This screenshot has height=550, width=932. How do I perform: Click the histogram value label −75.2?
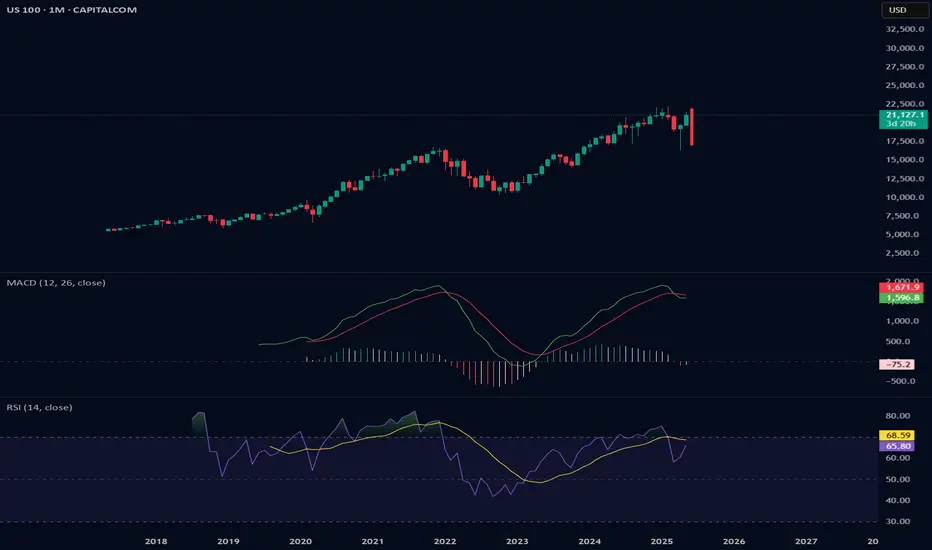coord(897,364)
